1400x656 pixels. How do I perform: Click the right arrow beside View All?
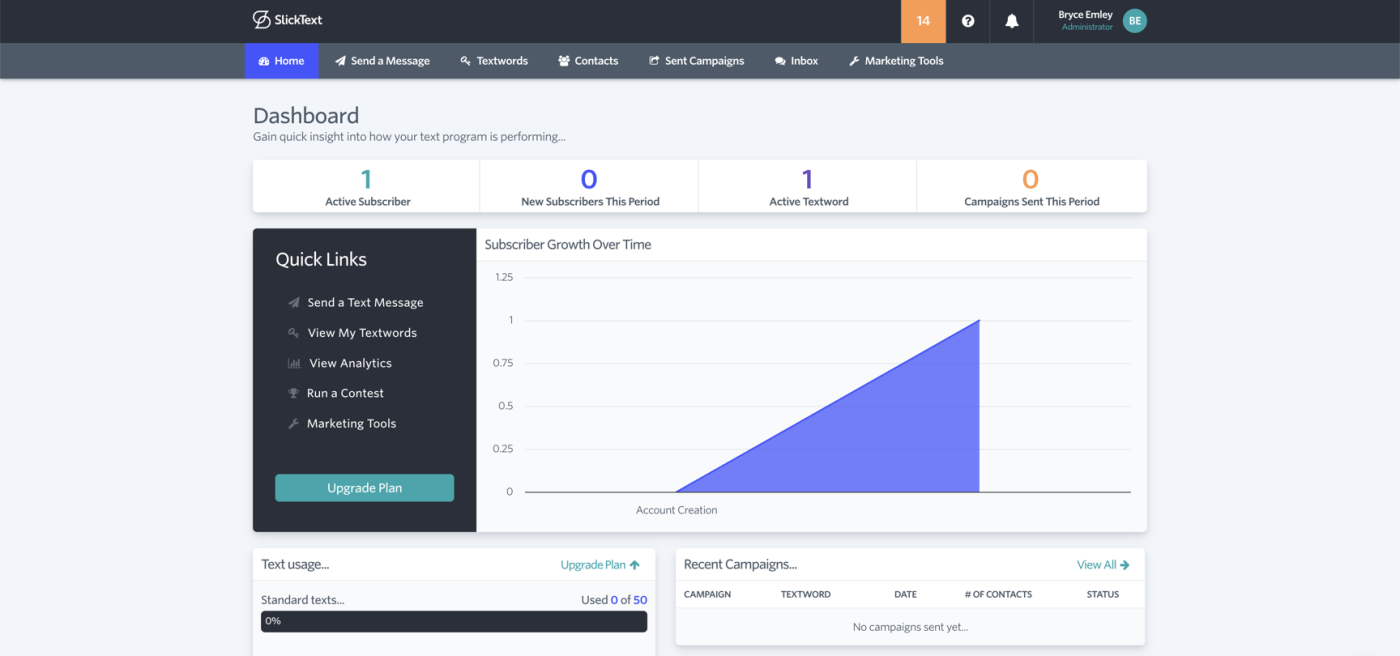[x=1125, y=564]
